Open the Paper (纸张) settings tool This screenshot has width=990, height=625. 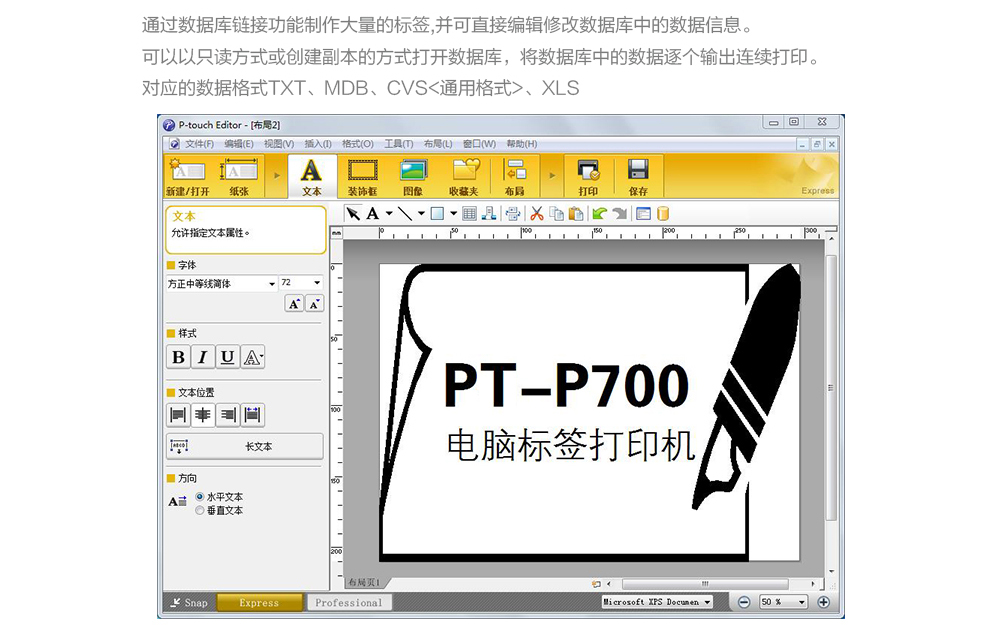click(x=238, y=176)
